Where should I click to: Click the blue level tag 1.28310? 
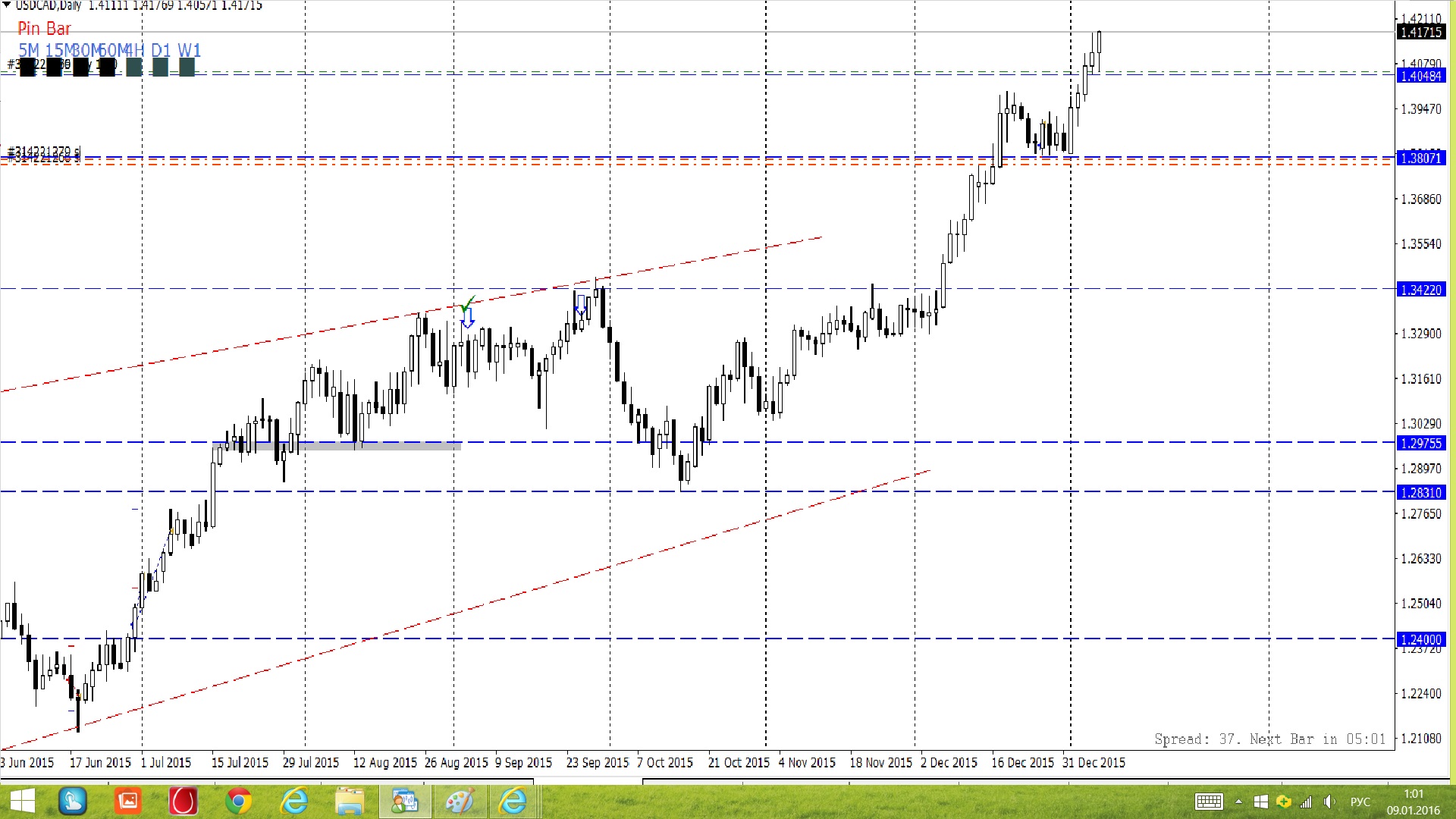1421,493
